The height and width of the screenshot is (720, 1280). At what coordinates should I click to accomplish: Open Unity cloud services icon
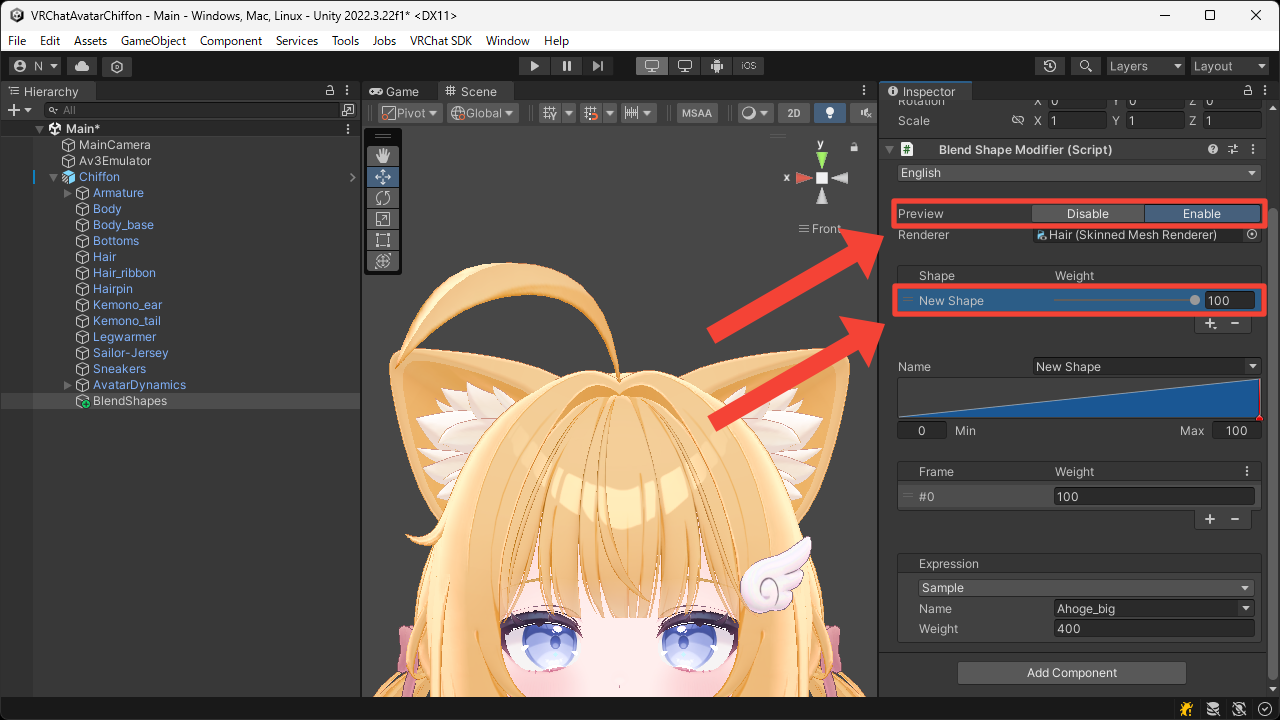(82, 66)
